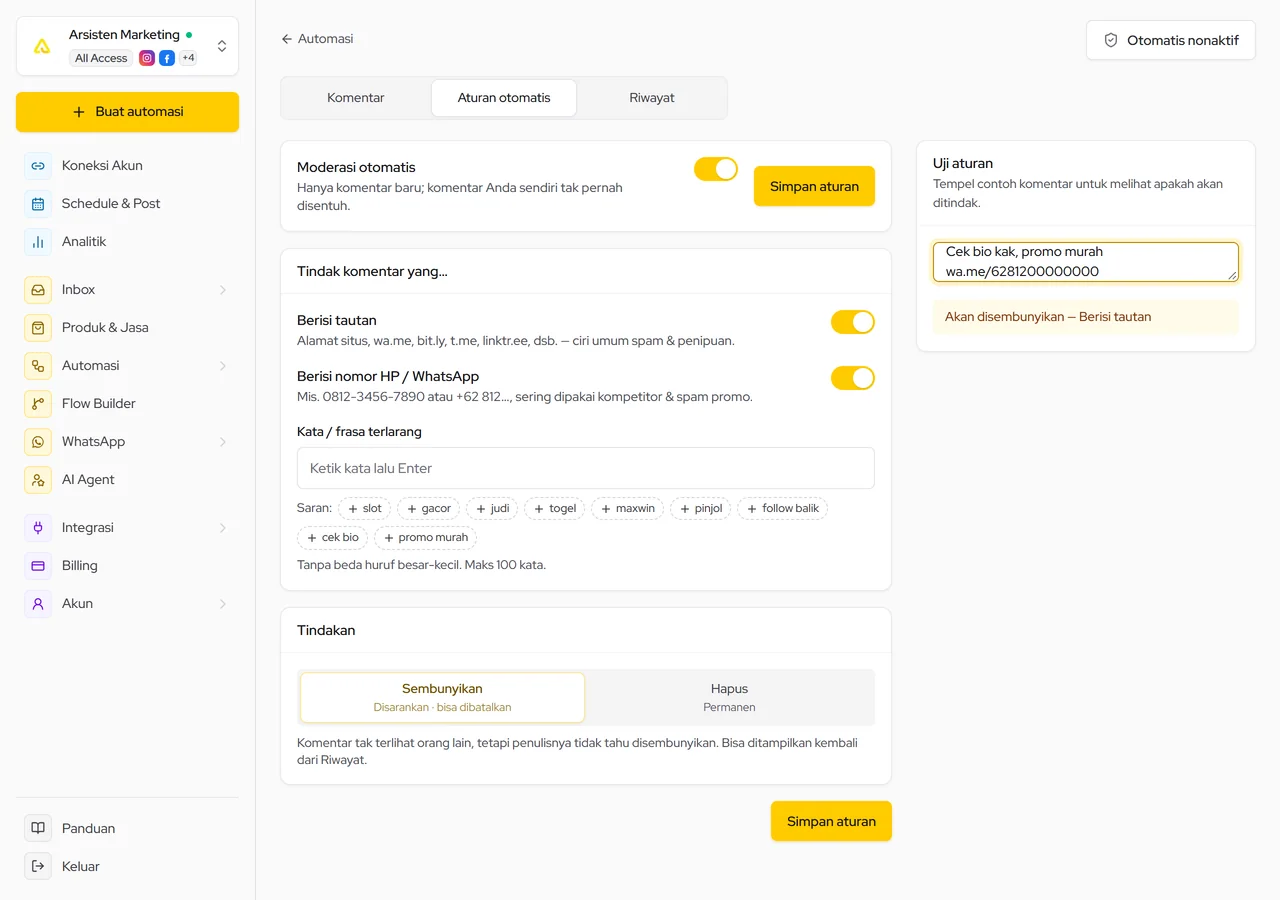Select the Aturan otomatis tab
1280x900 pixels.
tap(504, 98)
